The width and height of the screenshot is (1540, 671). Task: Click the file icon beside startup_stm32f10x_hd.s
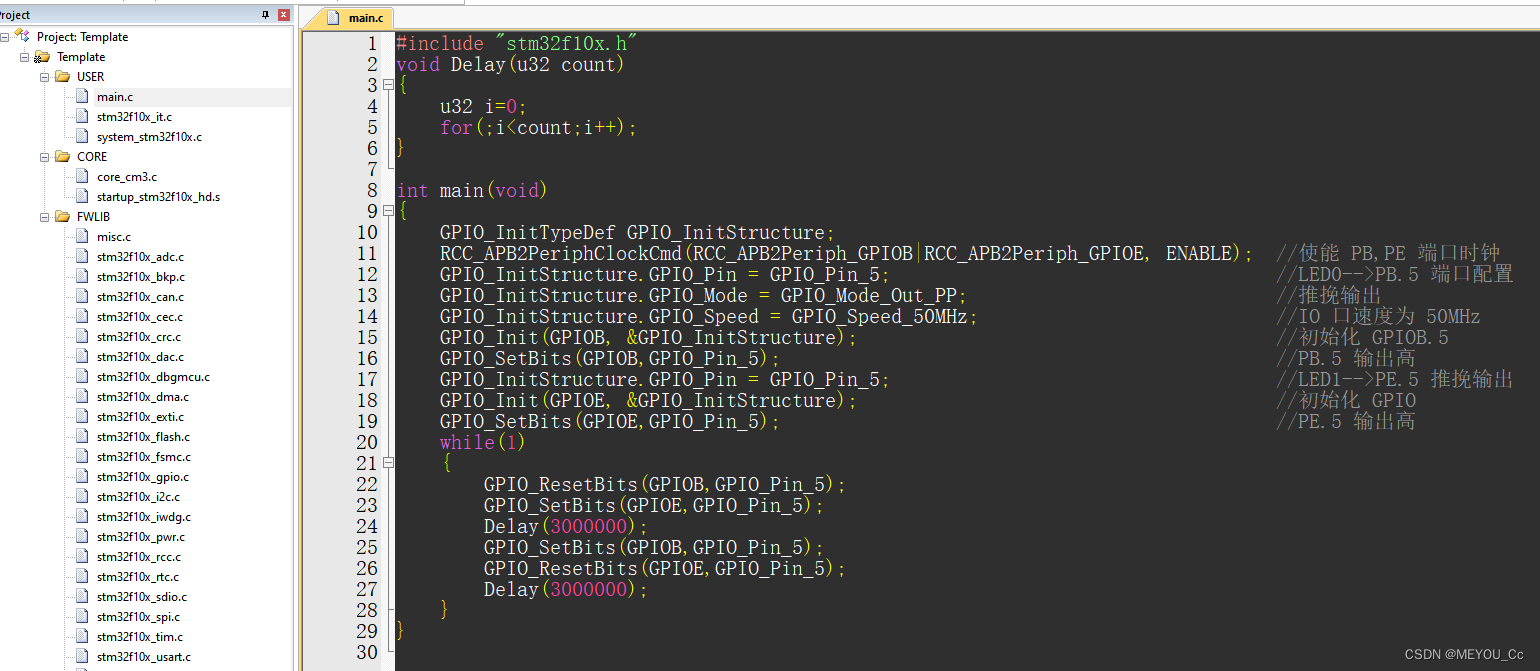[82, 197]
